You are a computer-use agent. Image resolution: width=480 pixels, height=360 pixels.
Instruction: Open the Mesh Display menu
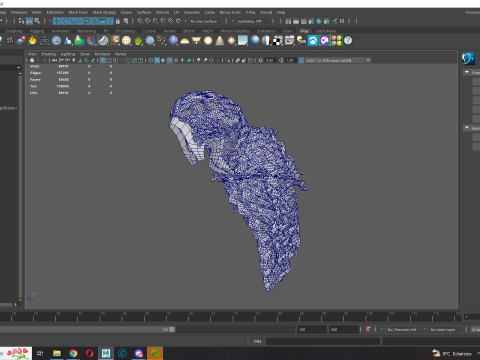pyautogui.click(x=104, y=12)
